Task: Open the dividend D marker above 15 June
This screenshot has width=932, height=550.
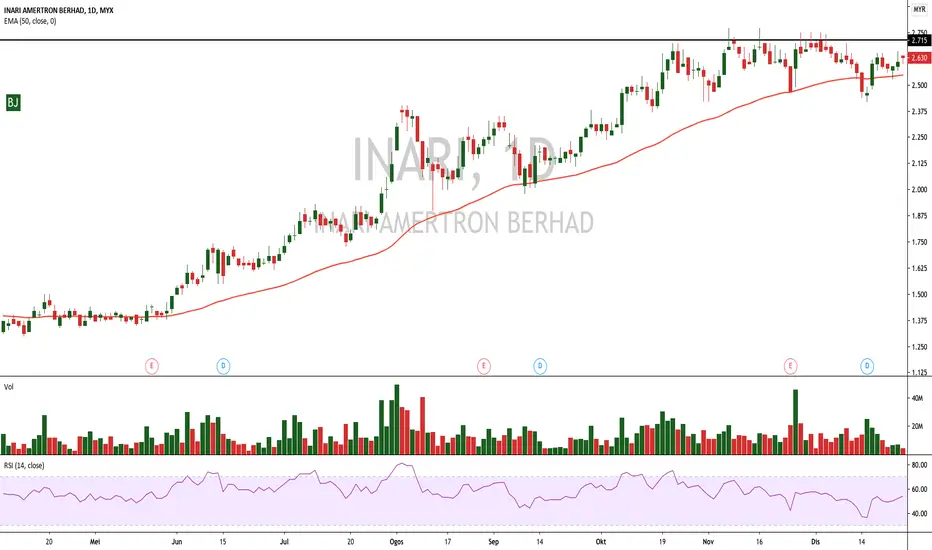Action: 223,366
